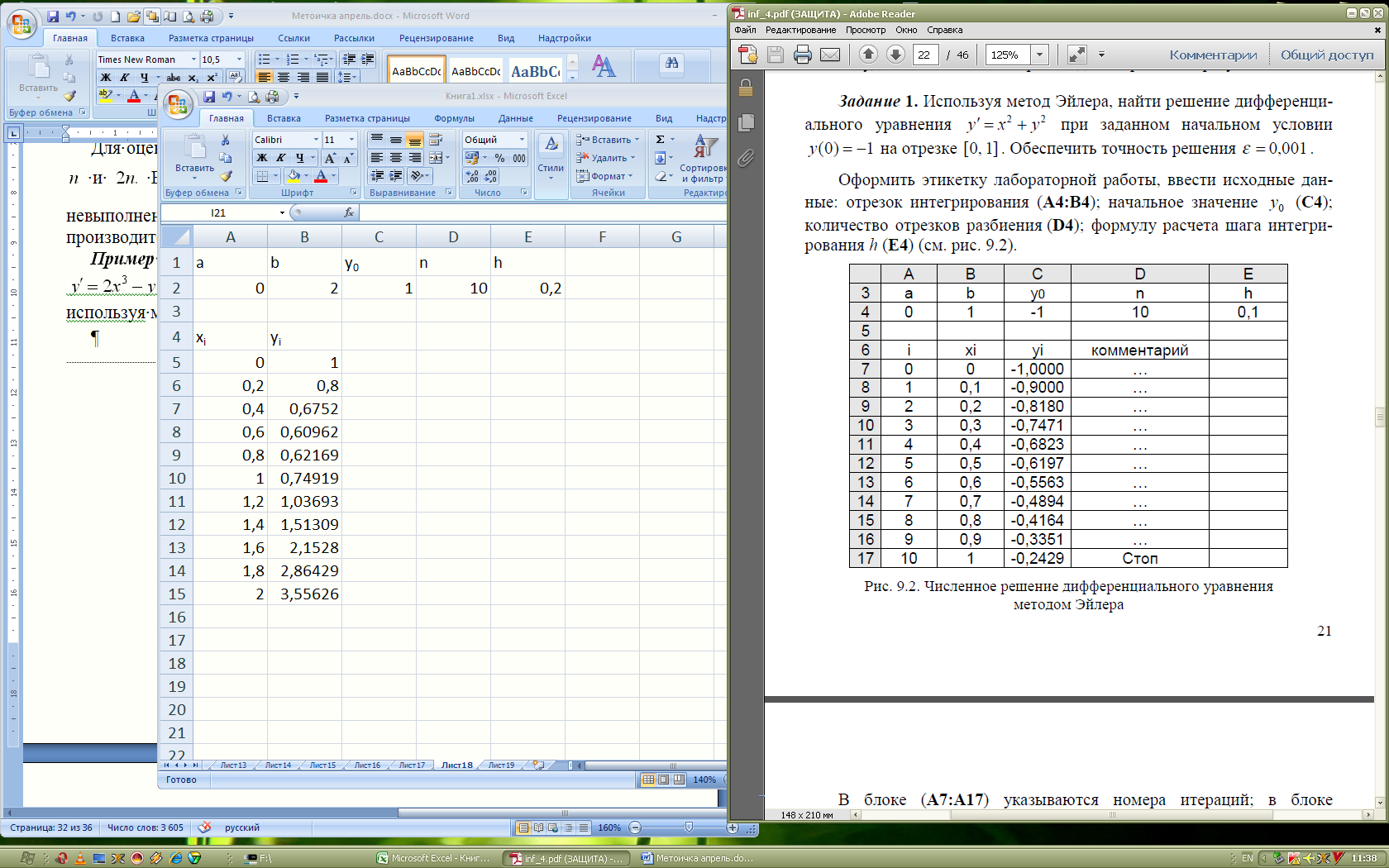Image resolution: width=1389 pixels, height=868 pixels.
Task: Expand the Excel name box dropdown
Action: click(282, 212)
